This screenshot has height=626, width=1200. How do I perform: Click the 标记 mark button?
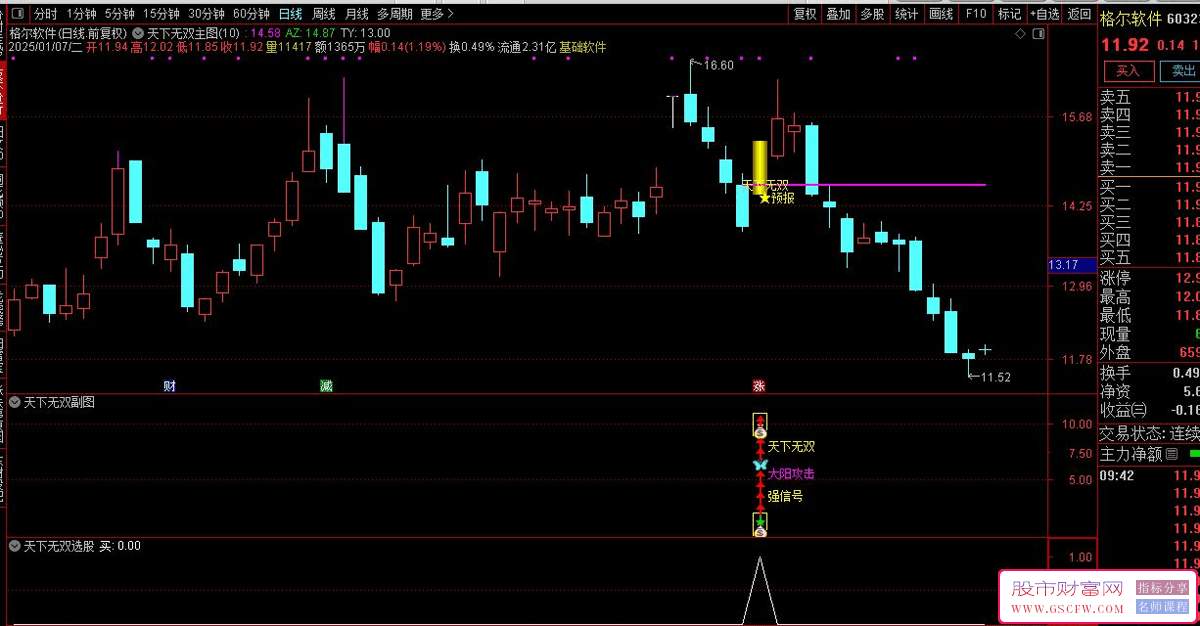(x=1010, y=14)
